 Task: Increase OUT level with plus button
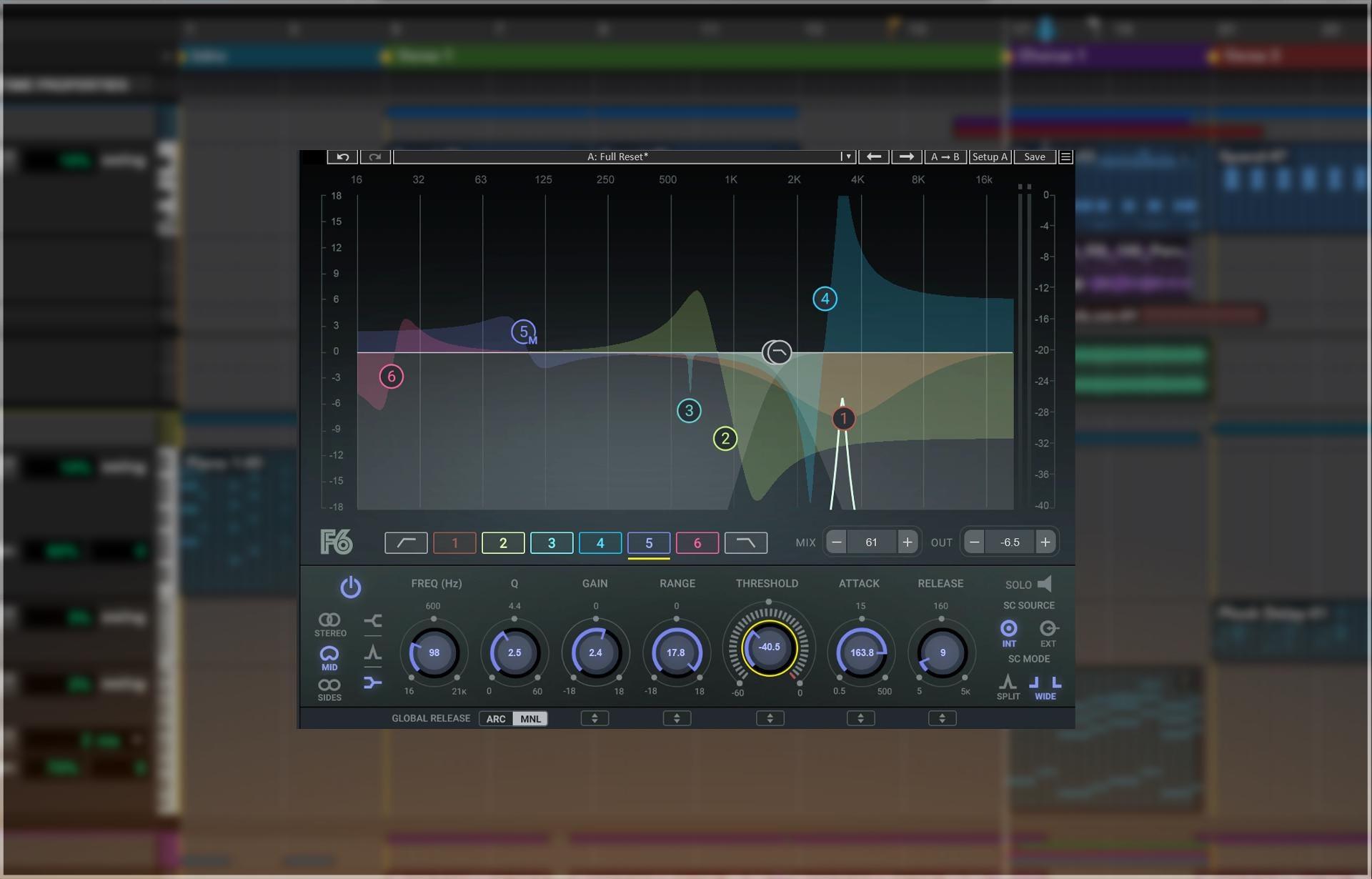pos(1045,542)
